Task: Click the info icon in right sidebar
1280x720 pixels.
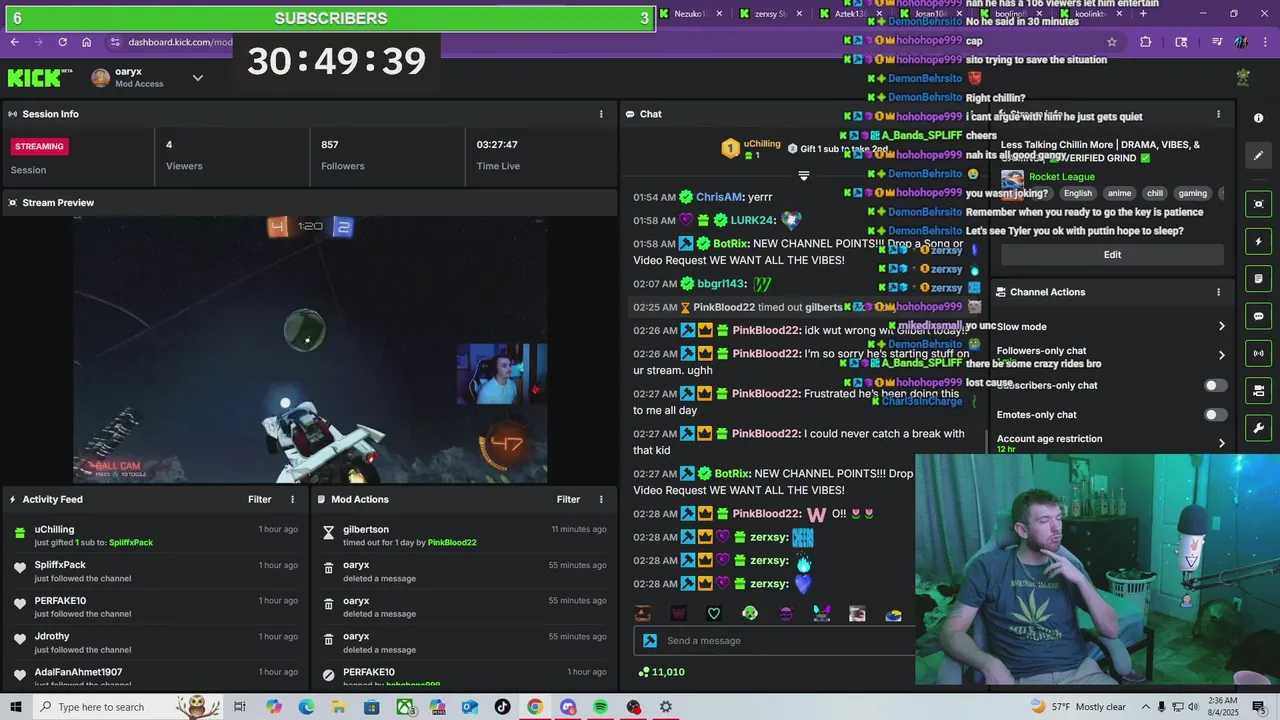Action: (x=1258, y=118)
